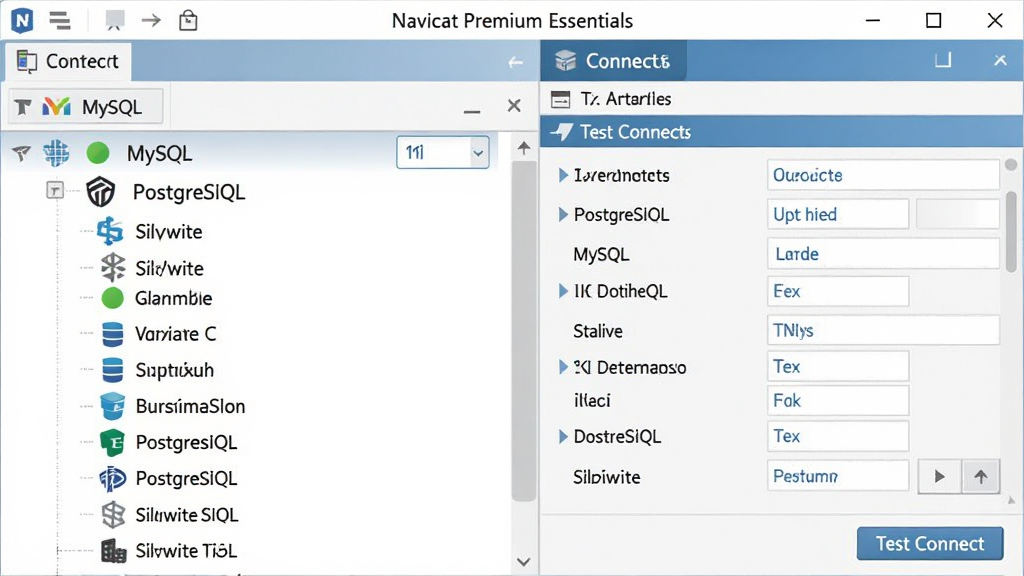Switch to the Connects tab
The height and width of the screenshot is (576, 1024).
[x=613, y=61]
